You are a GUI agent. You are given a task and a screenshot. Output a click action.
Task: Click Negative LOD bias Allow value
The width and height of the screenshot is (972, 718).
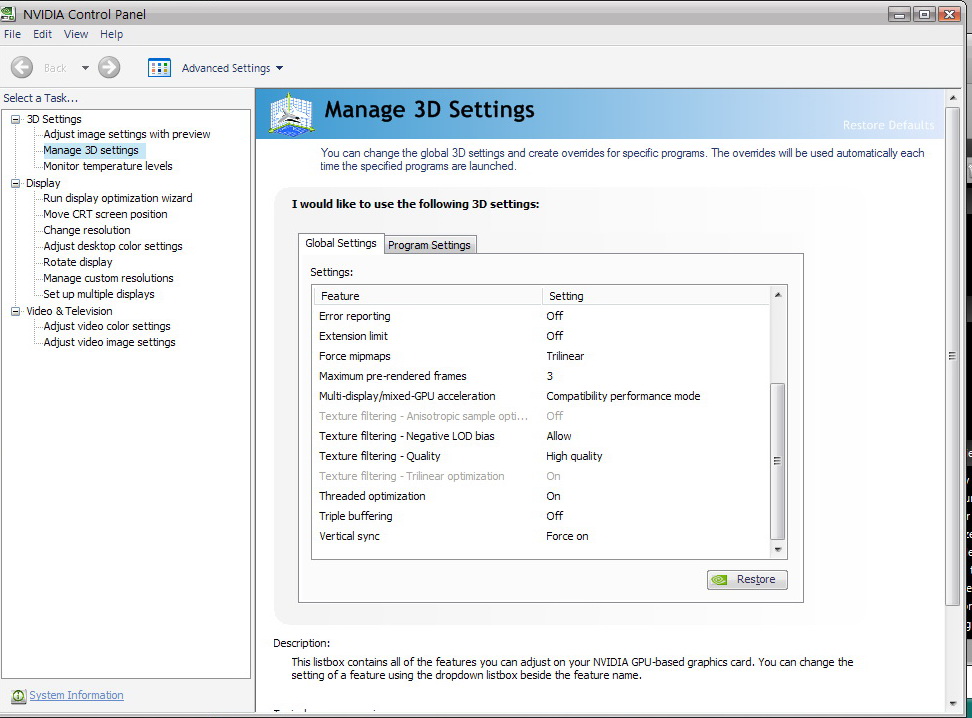pyautogui.click(x=559, y=436)
